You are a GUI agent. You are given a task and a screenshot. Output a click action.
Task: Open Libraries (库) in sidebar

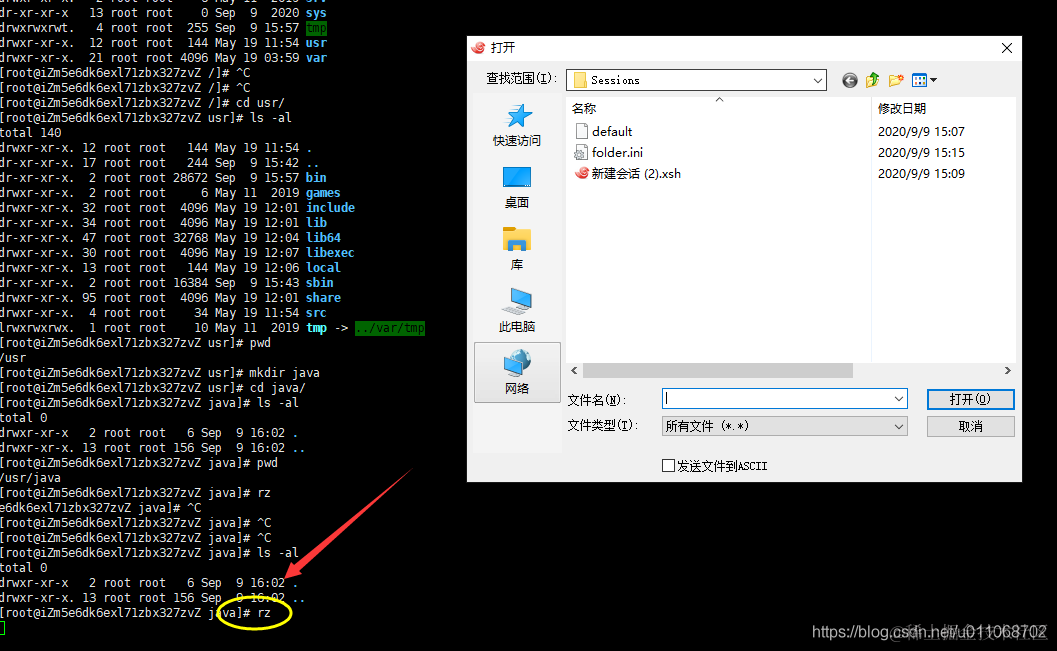[x=517, y=249]
